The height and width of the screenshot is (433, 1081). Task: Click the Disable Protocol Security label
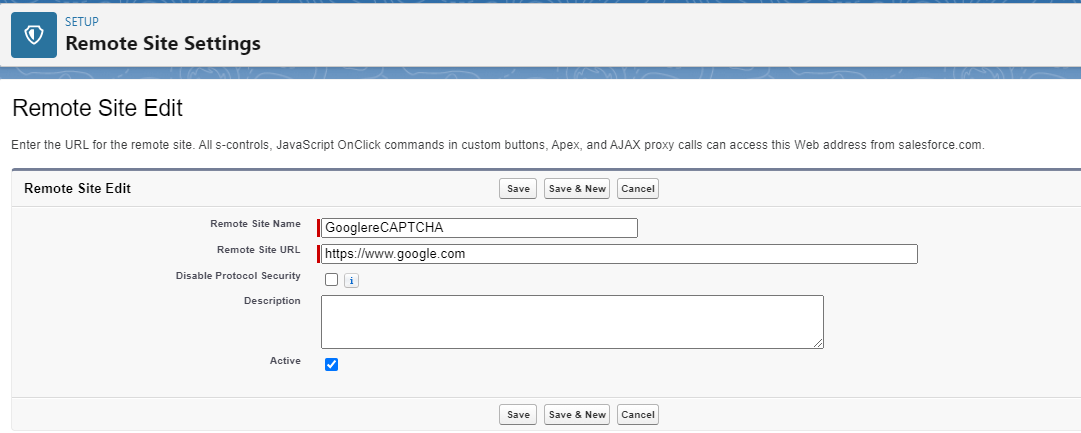coord(238,276)
